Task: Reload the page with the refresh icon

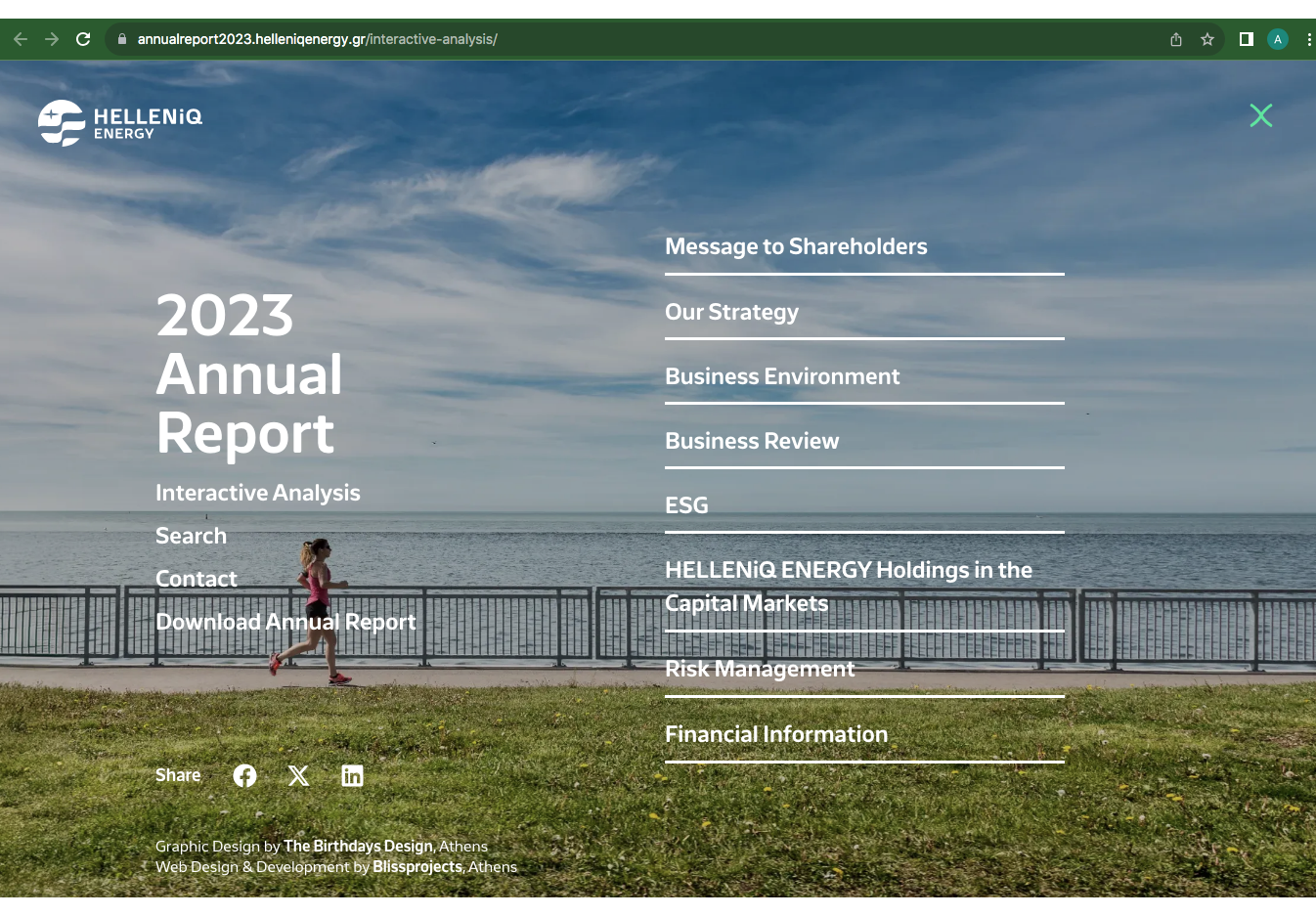Action: coord(83,39)
